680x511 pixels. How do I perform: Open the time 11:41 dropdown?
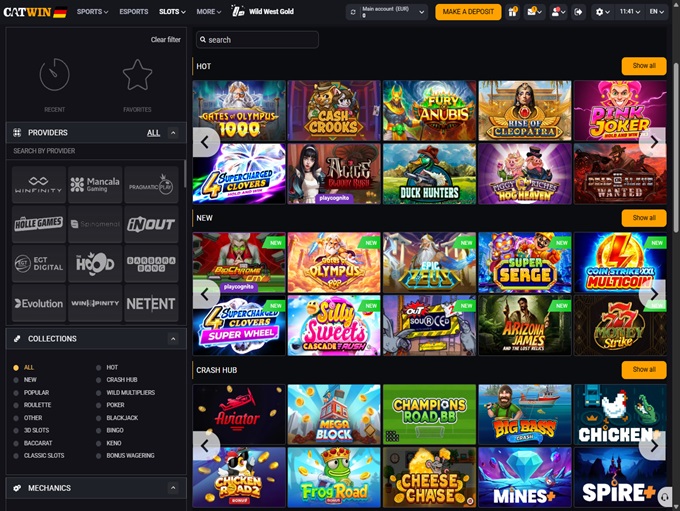coord(630,12)
